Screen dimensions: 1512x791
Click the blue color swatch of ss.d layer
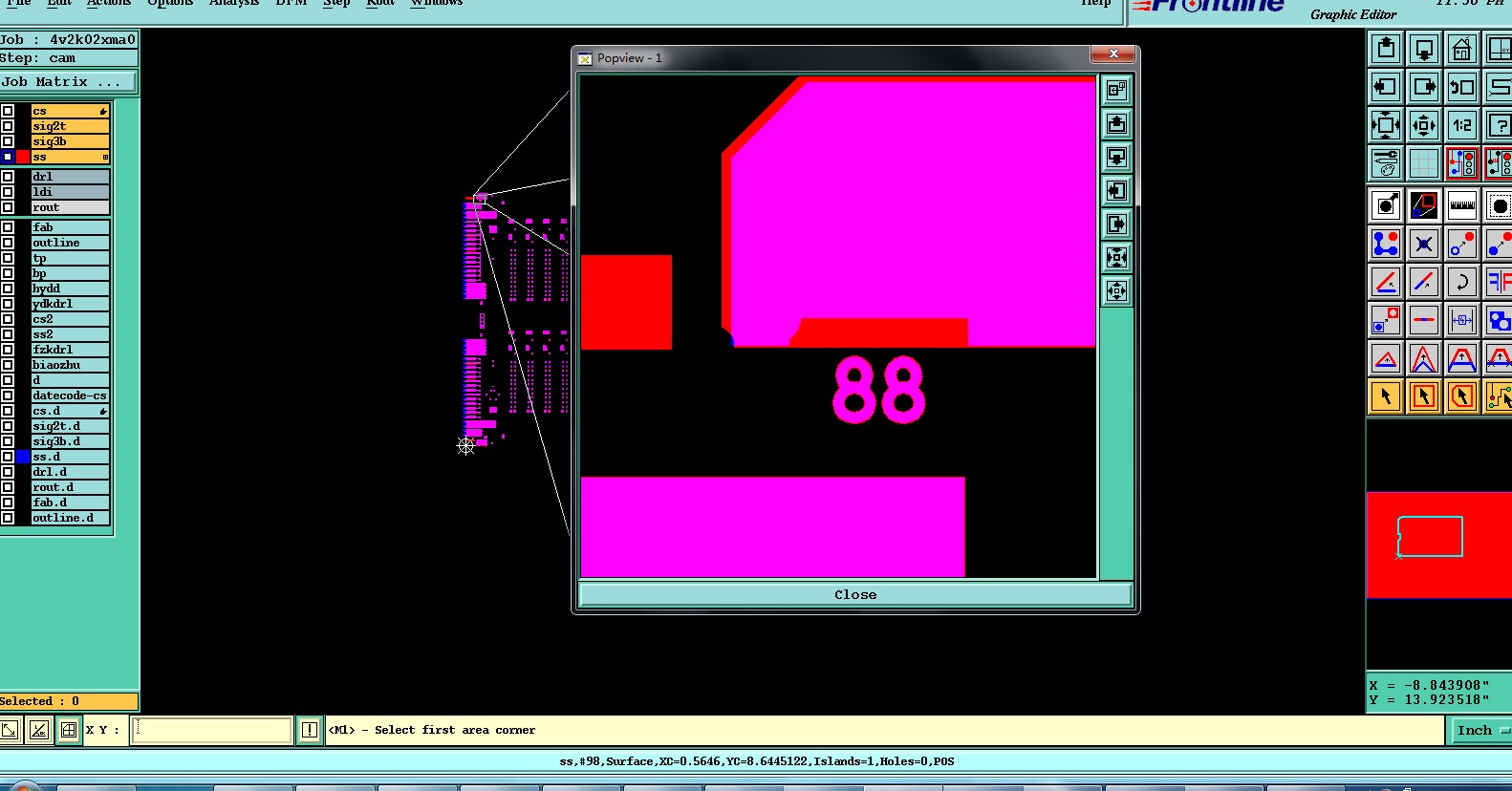pyautogui.click(x=23, y=457)
